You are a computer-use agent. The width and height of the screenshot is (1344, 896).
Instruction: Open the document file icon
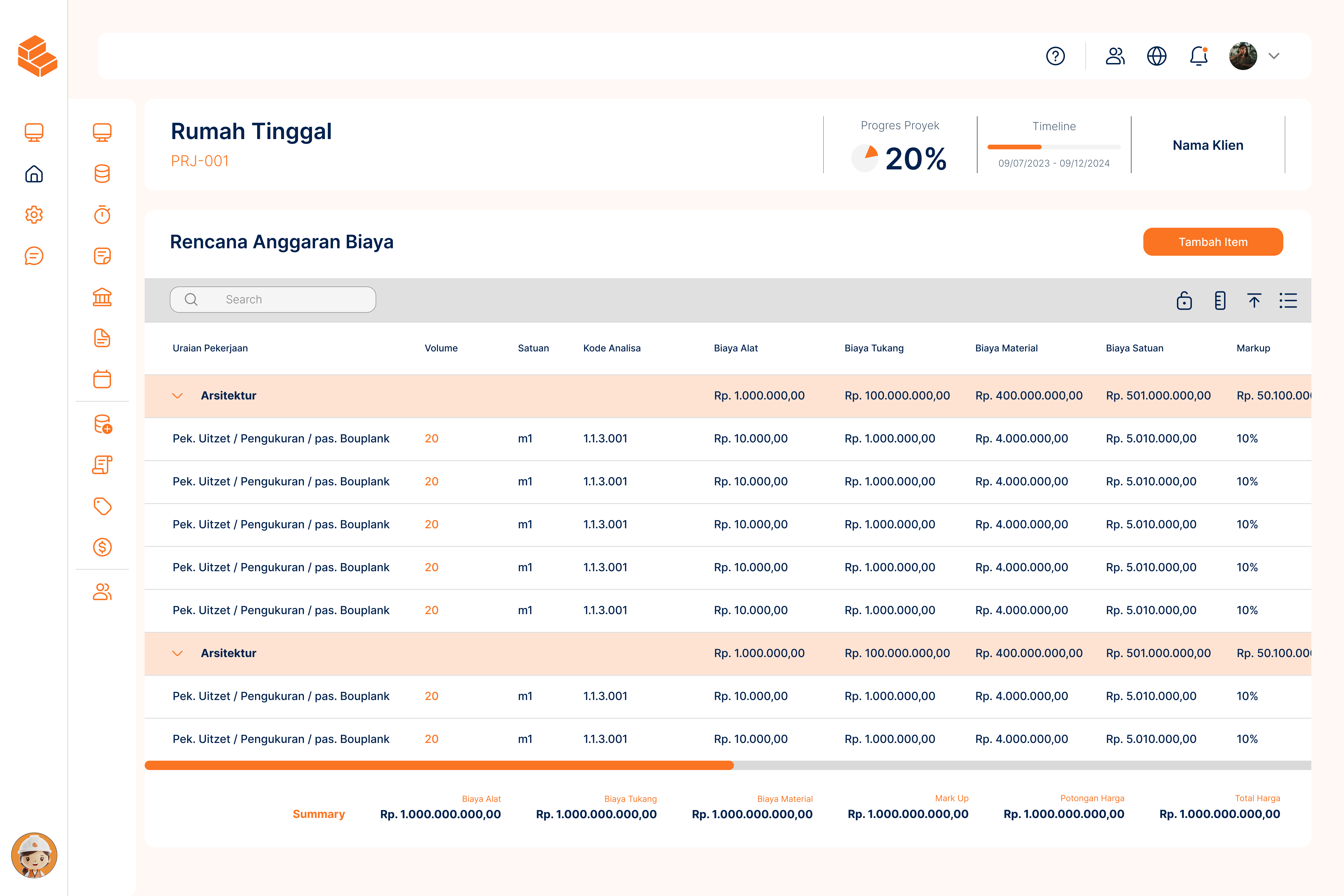tap(102, 338)
